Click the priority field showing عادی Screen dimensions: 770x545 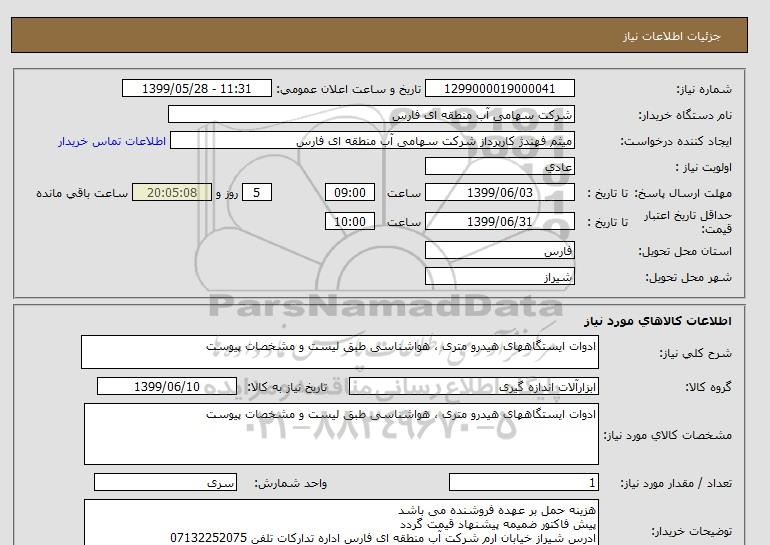499,166
